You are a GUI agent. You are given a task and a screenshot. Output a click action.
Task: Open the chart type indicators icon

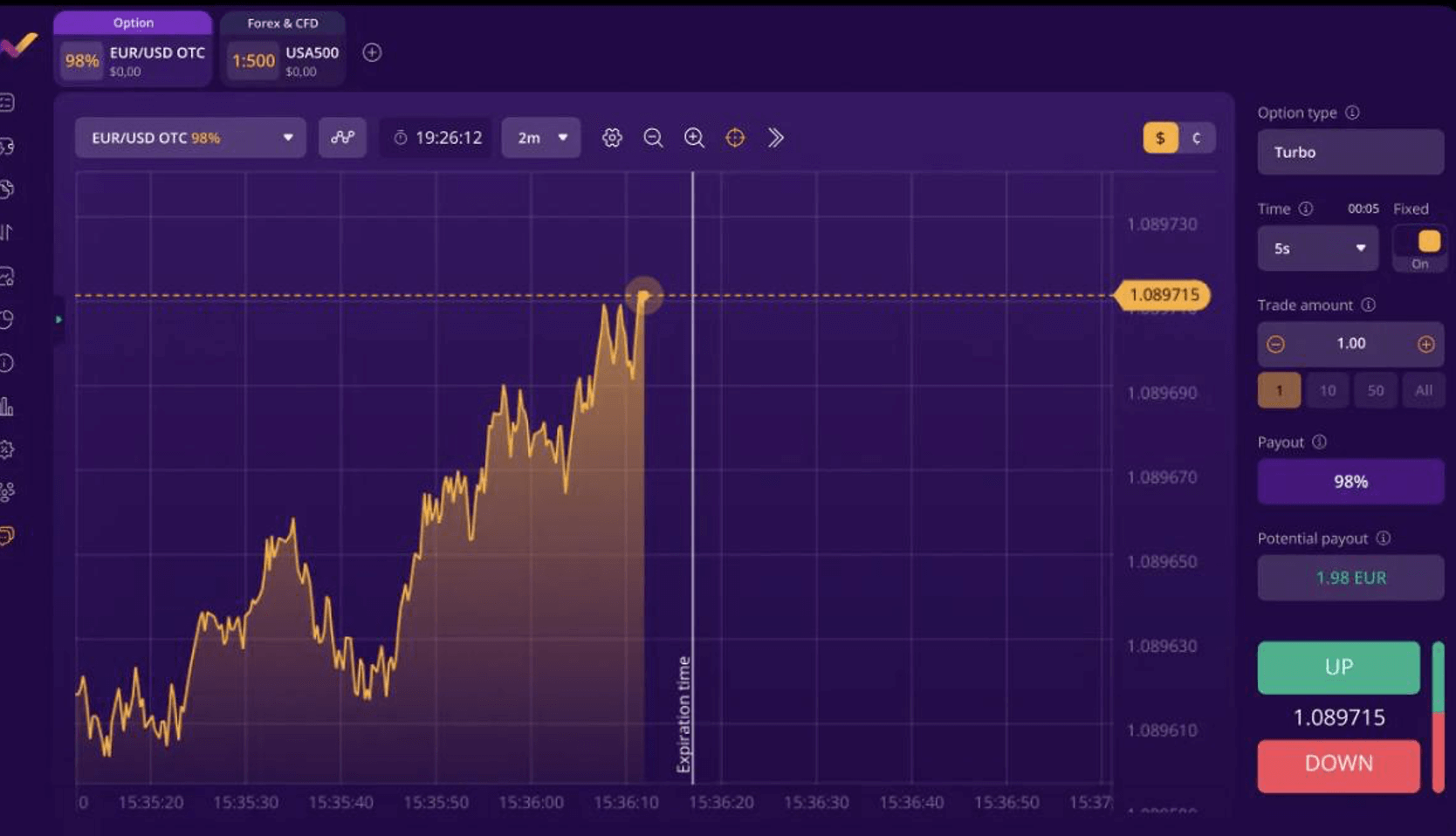[x=342, y=138]
